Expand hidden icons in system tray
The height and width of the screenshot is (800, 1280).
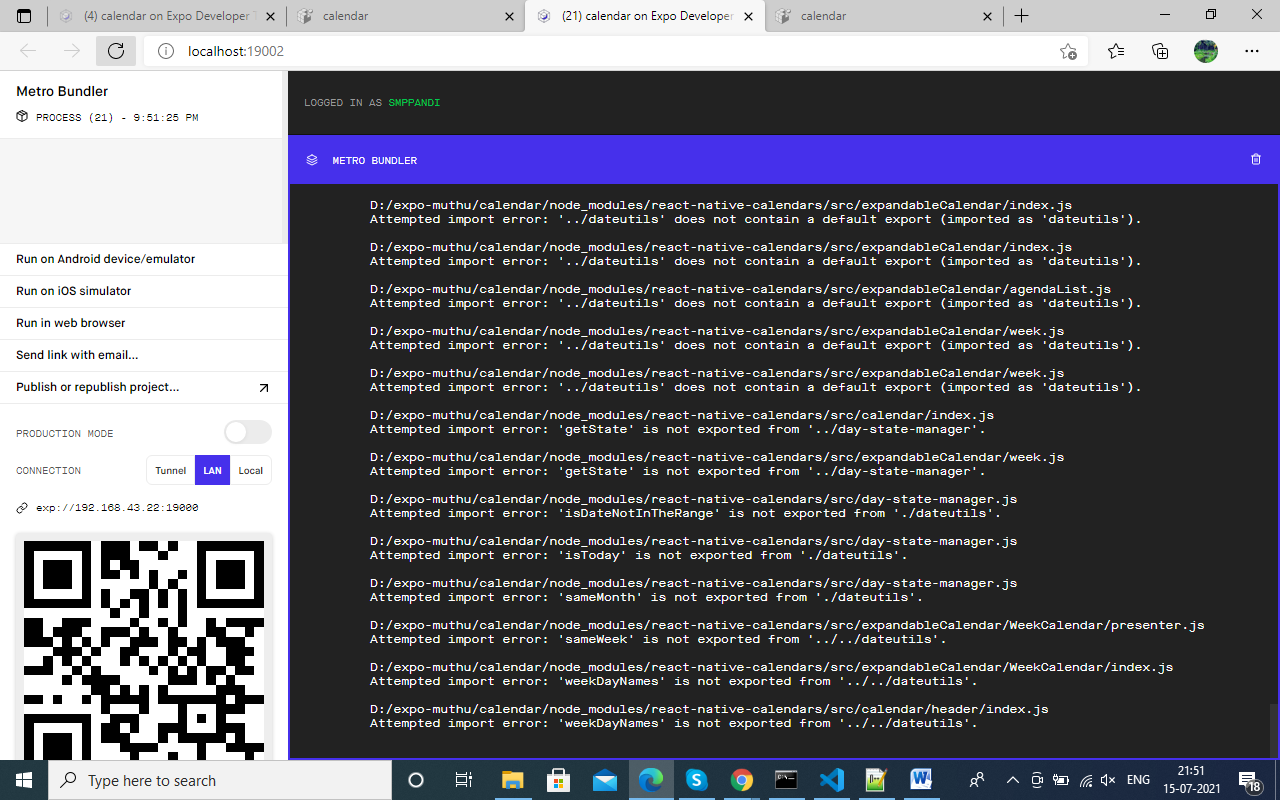coord(1013,779)
